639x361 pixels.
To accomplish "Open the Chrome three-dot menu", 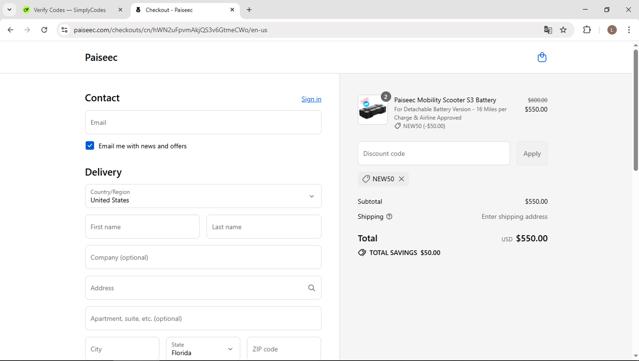I will (629, 30).
